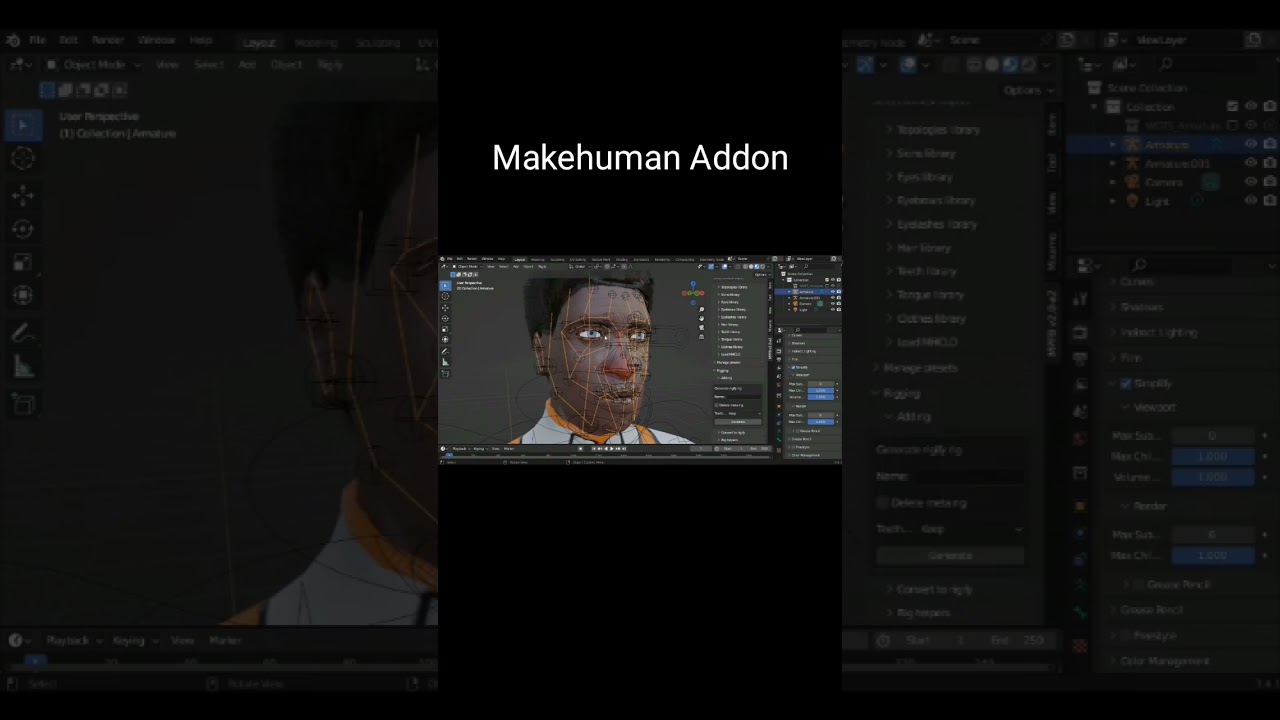Open Render menu in enlarged background view

[108, 40]
